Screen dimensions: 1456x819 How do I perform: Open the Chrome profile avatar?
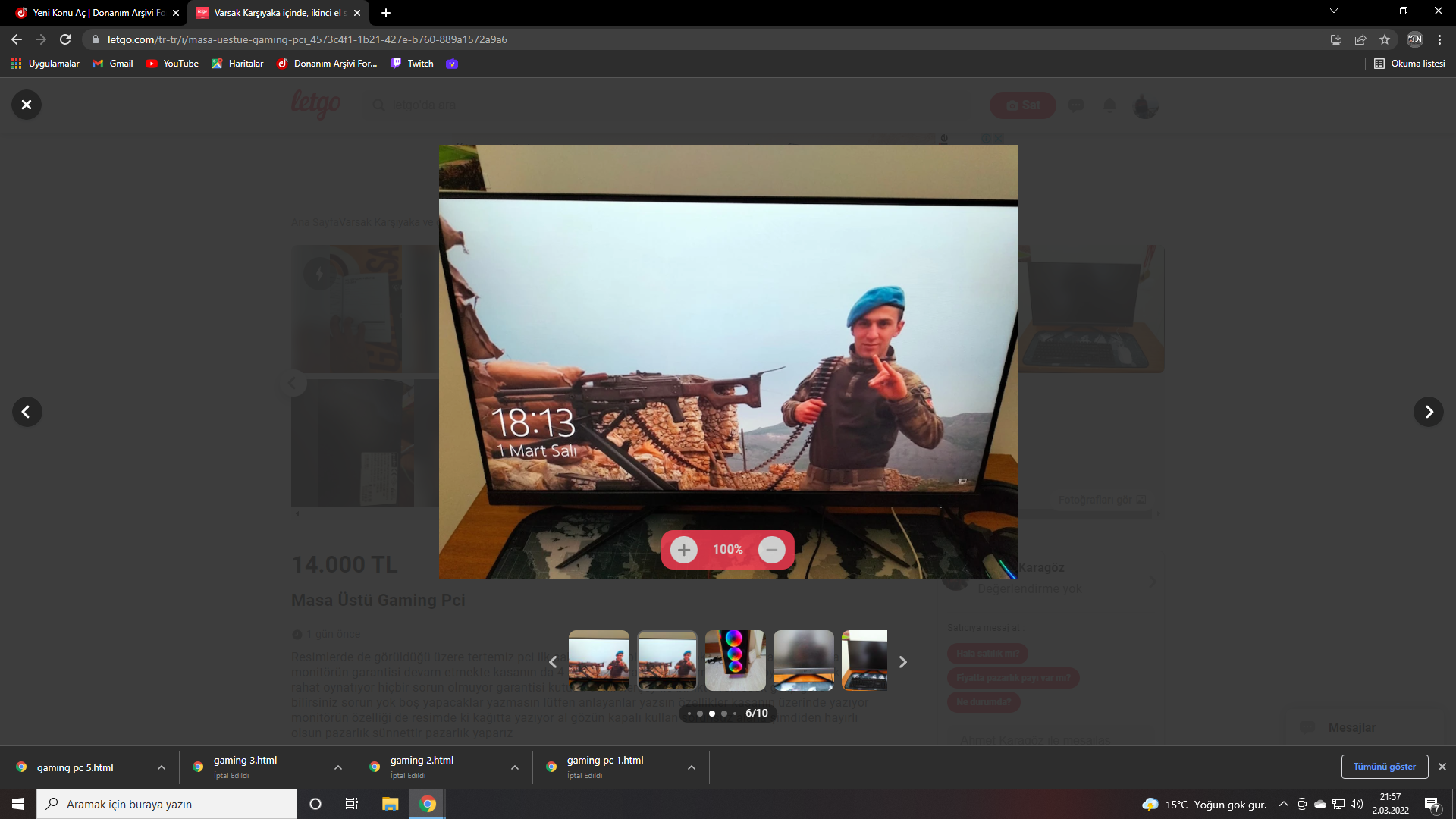1415,39
